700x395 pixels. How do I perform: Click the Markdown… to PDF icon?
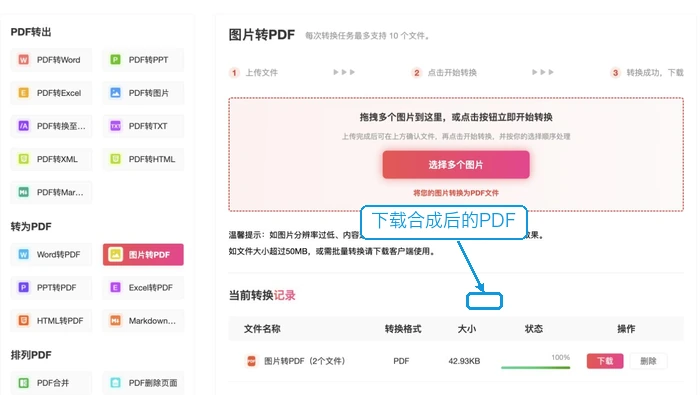coord(115,320)
